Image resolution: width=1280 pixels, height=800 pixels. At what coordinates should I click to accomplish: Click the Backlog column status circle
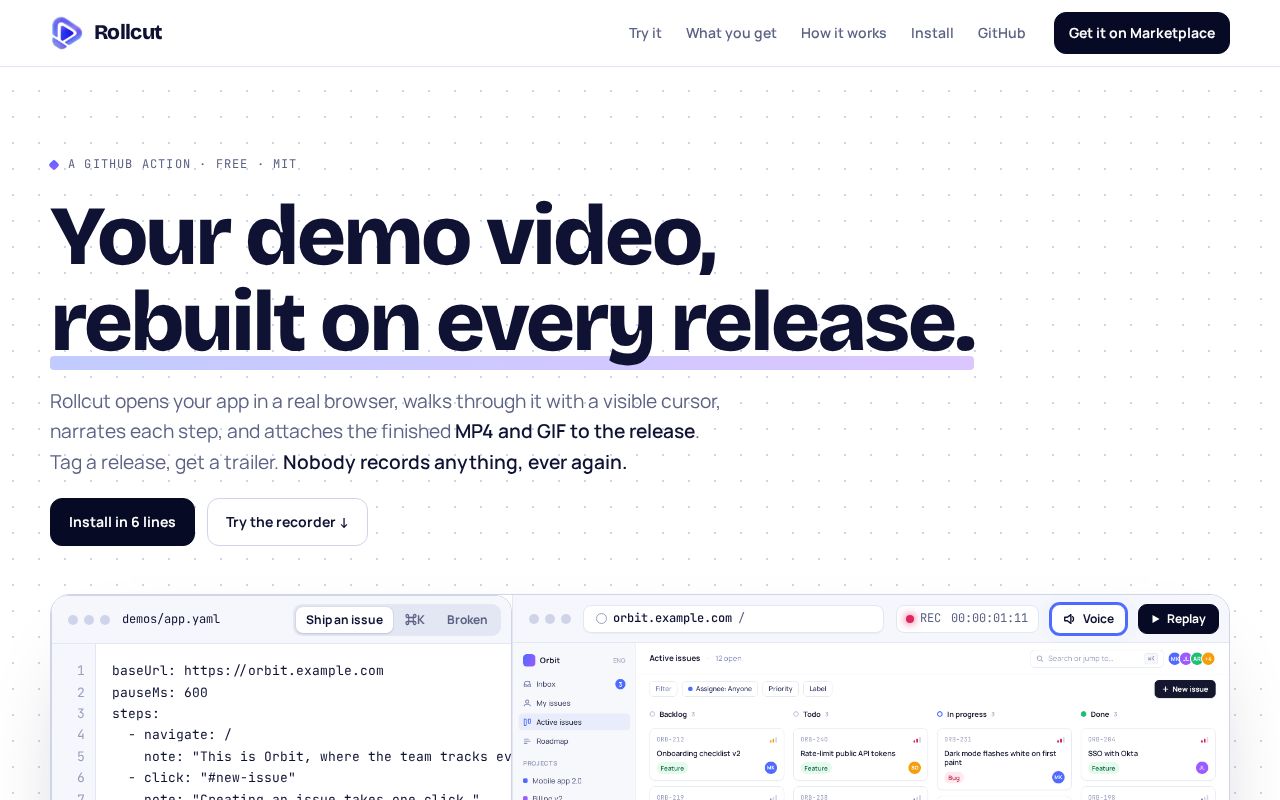pos(653,715)
